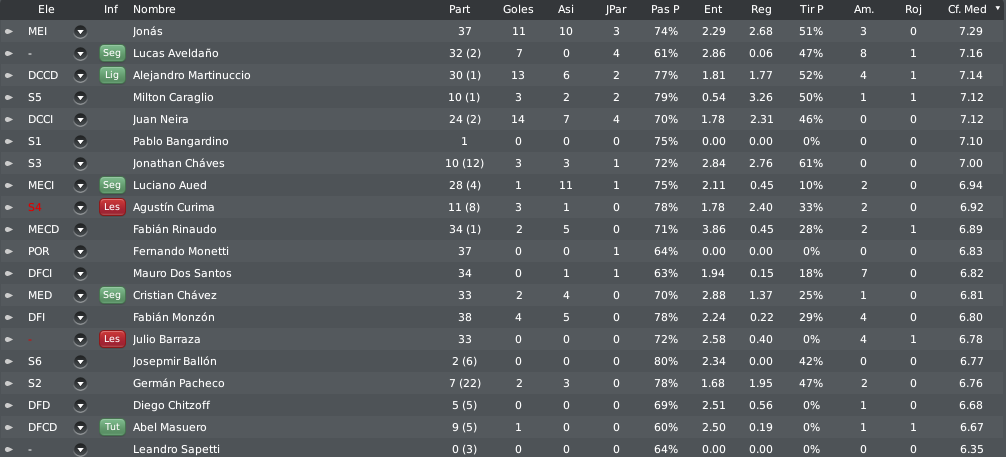Open position dropdown for Milton Caraglio
1006x457 pixels.
click(80, 98)
